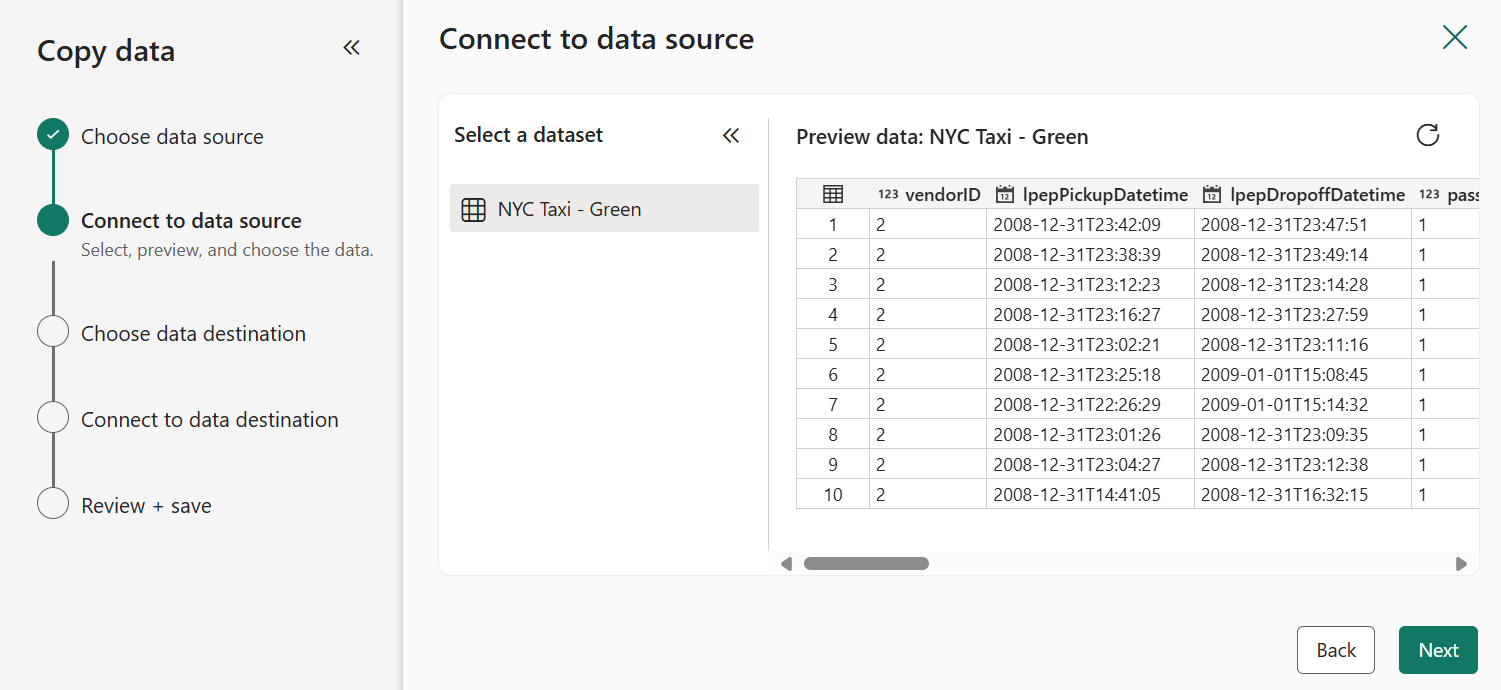
Task: Click the Next button
Action: 1438,649
